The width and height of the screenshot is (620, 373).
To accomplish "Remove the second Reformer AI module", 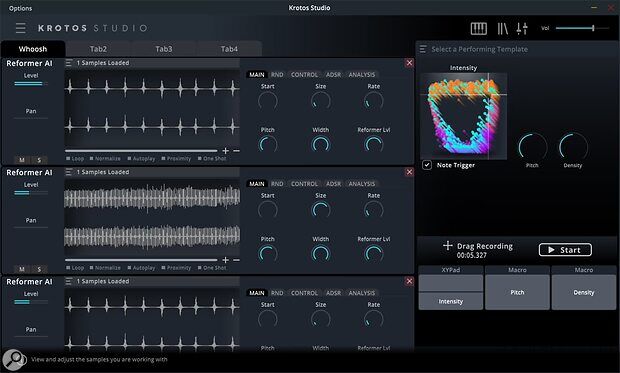I will [409, 172].
